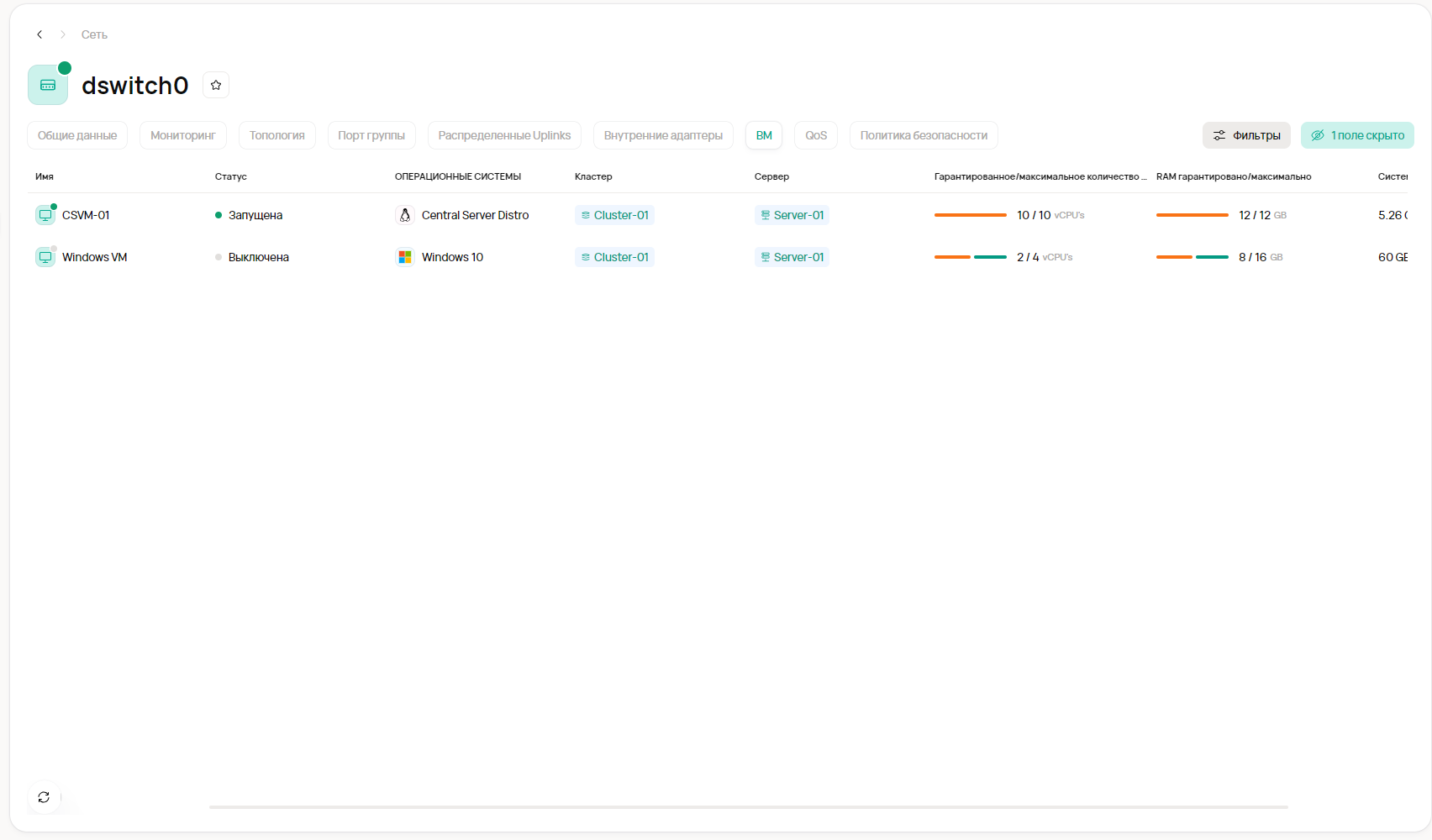Screen dimensions: 1432x840
Task: Open Cluster-01 link in CSVM-01 row
Action: click(x=615, y=215)
